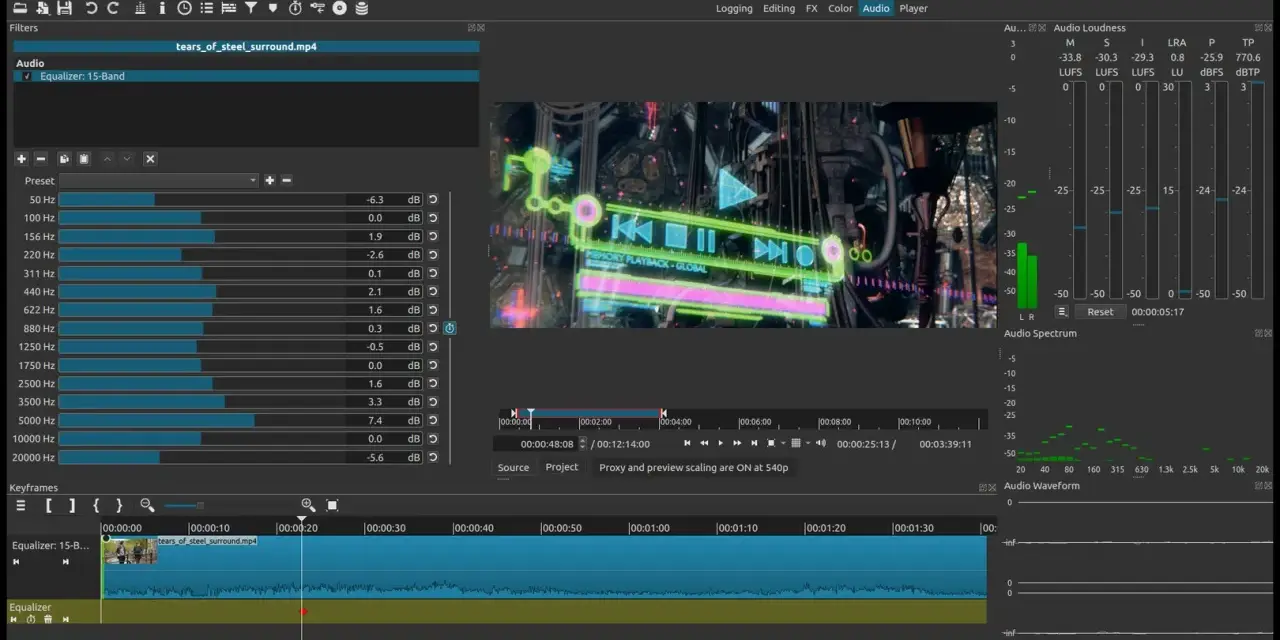Click the Reset loudness button
This screenshot has height=640, width=1280.
pyautogui.click(x=1100, y=312)
